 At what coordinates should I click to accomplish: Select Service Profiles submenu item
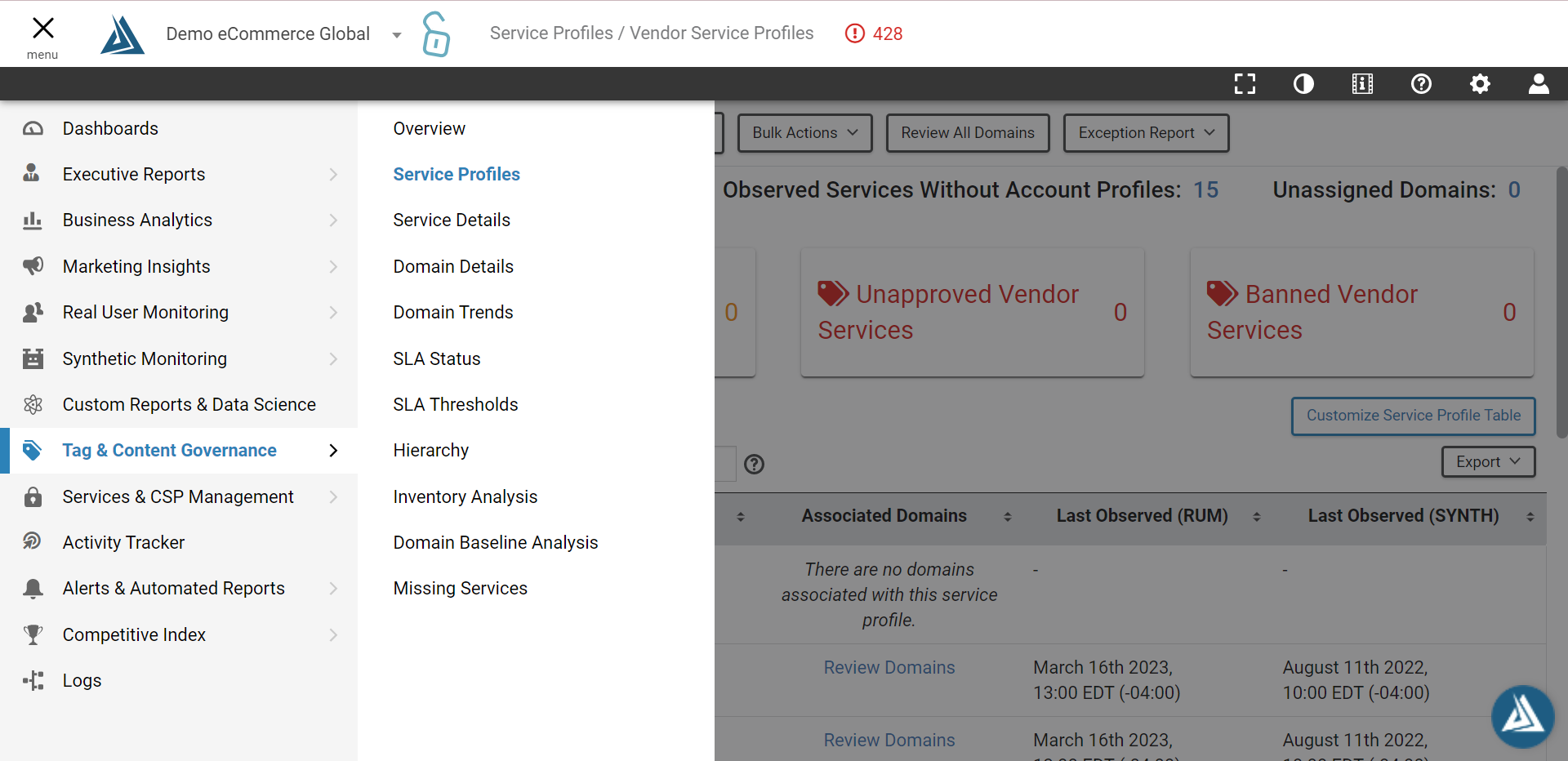pos(457,174)
